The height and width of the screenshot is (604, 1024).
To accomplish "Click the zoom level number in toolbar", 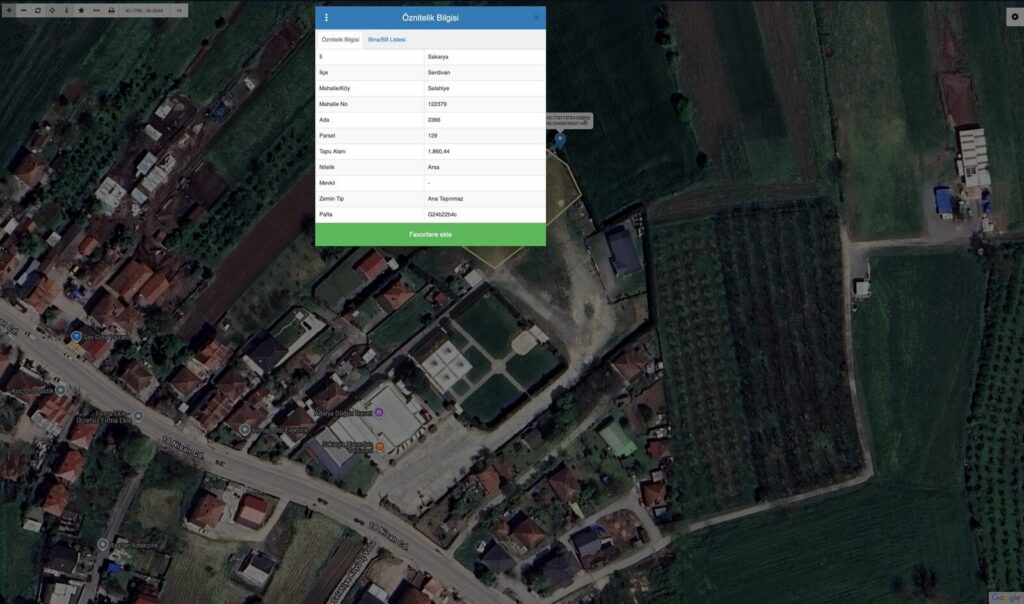I will pyautogui.click(x=179, y=10).
